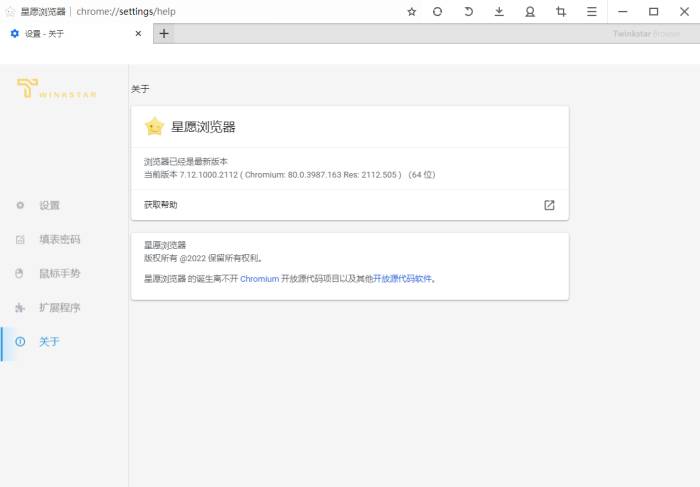Close the 设置 - 关于 tab
The height and width of the screenshot is (487, 700).
tap(138, 33)
